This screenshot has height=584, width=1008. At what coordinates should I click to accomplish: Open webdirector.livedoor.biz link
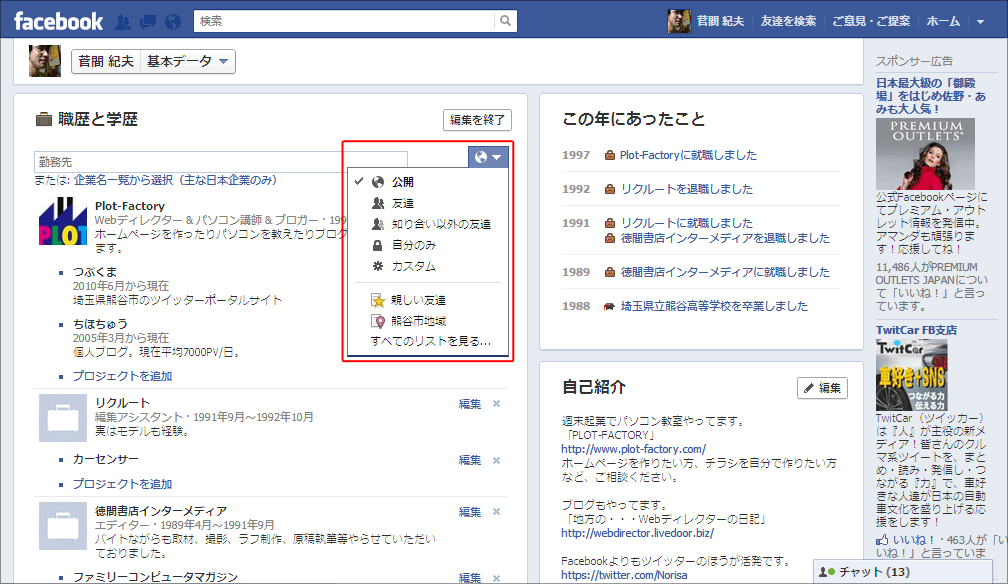[637, 533]
